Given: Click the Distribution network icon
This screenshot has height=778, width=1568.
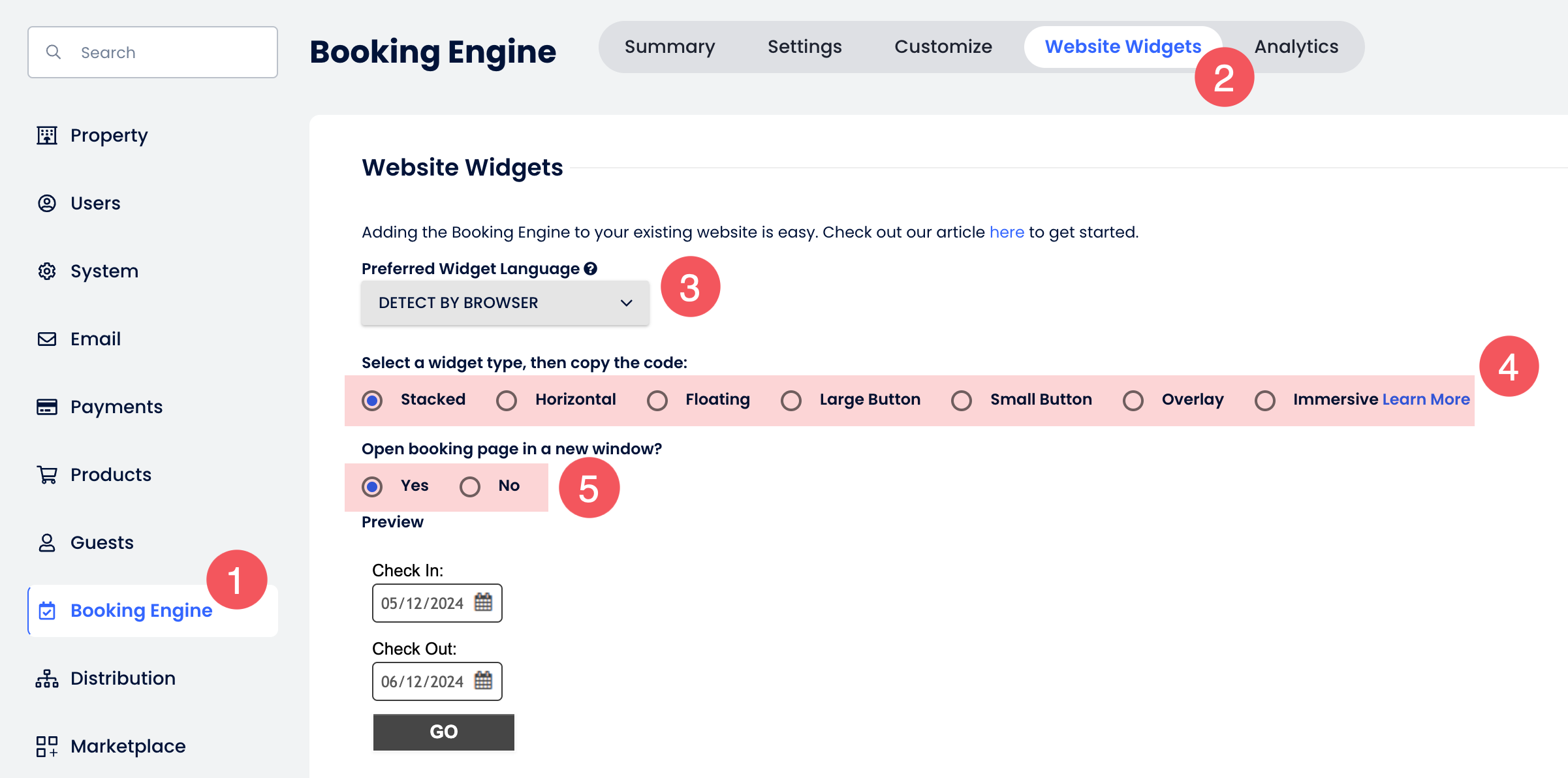Looking at the screenshot, I should (x=47, y=678).
